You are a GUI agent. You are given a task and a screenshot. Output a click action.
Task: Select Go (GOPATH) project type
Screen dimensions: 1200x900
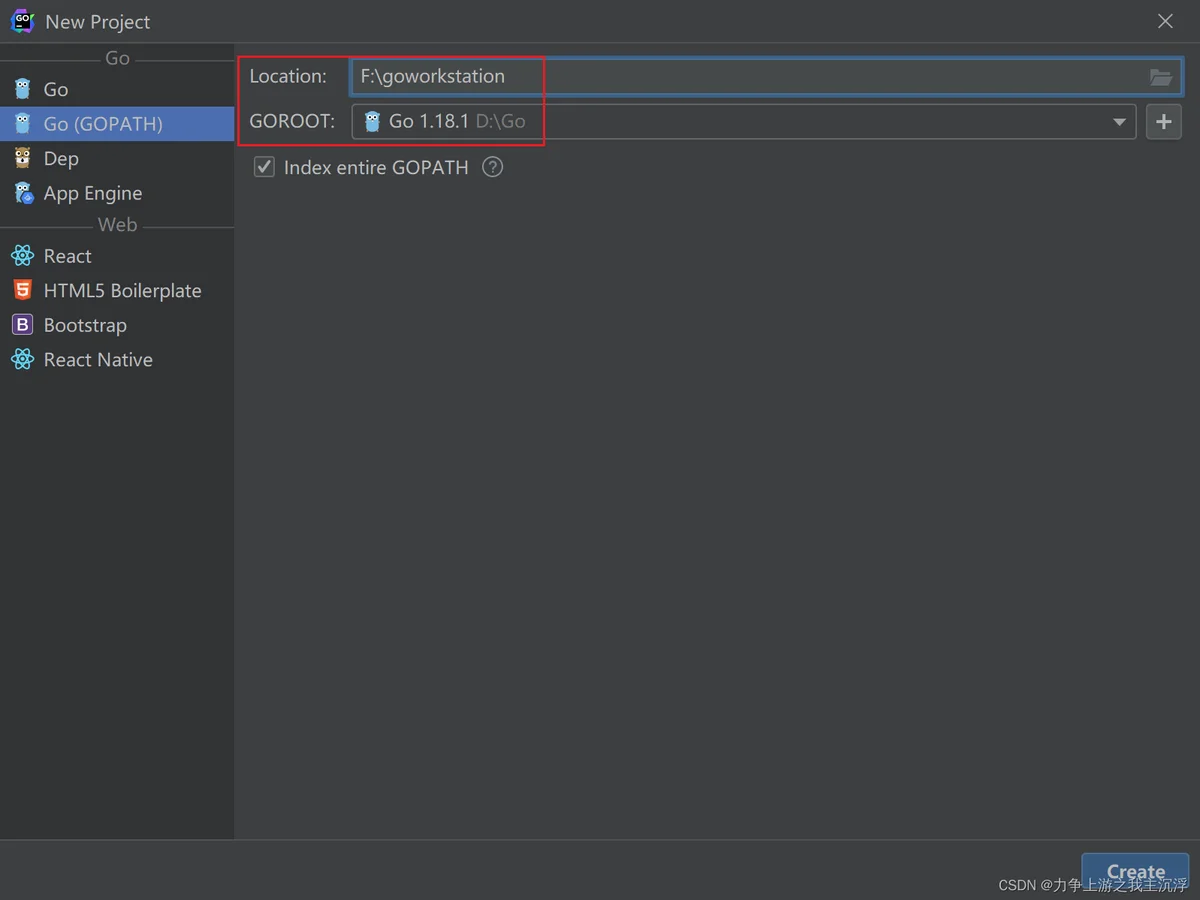click(x=117, y=124)
